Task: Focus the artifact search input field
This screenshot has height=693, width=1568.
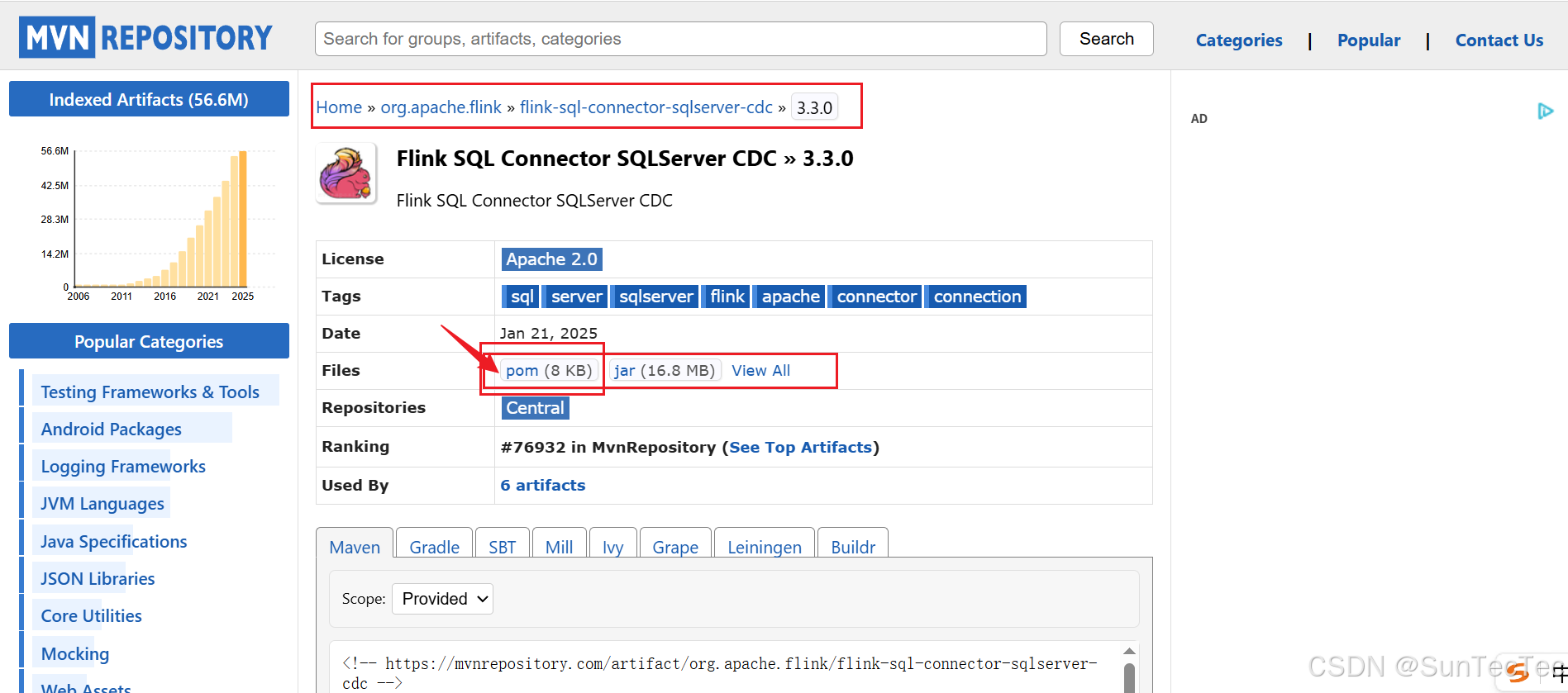Action: point(680,39)
